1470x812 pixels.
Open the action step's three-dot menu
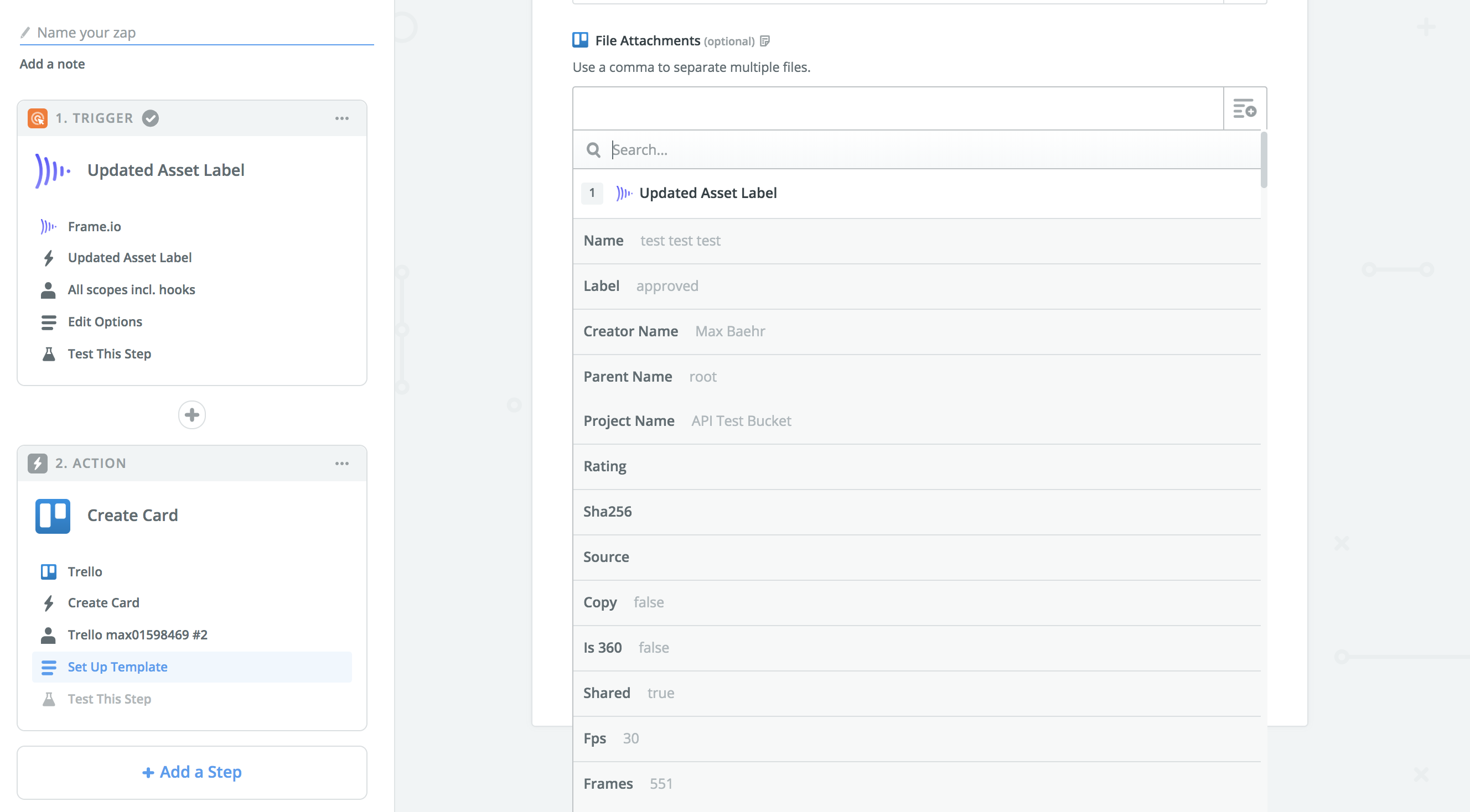(342, 463)
